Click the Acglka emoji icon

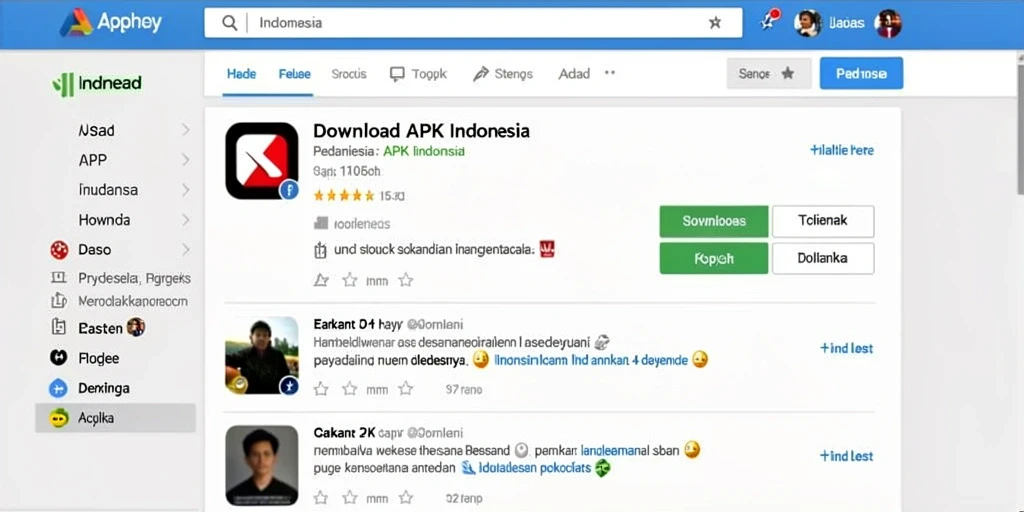59,418
